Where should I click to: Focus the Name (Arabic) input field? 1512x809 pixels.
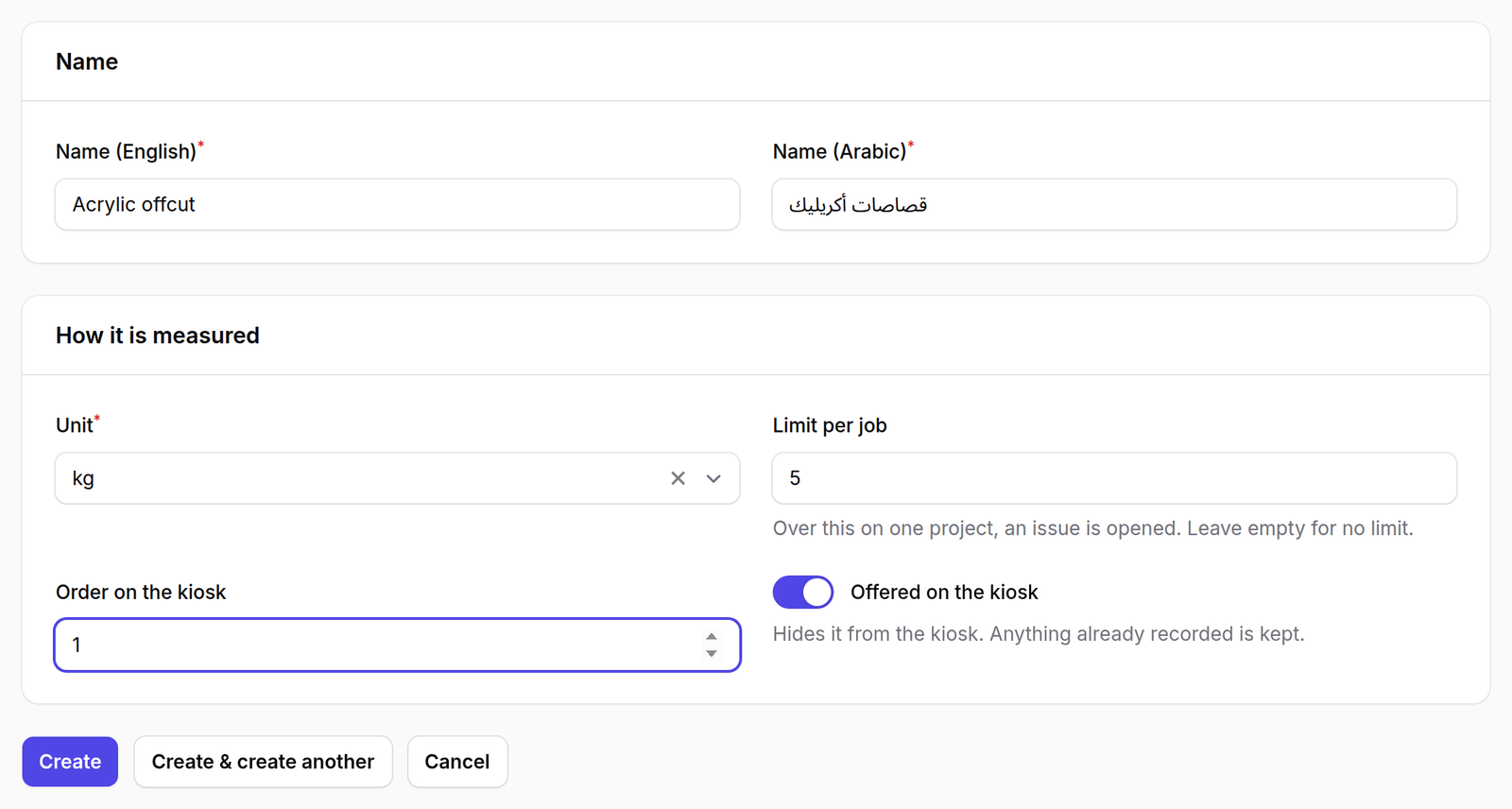1114,204
